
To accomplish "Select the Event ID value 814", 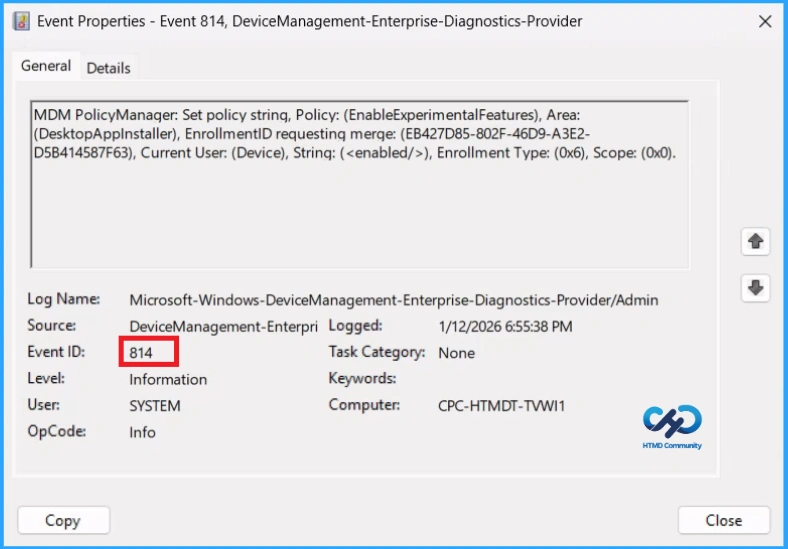I will pyautogui.click(x=141, y=353).
